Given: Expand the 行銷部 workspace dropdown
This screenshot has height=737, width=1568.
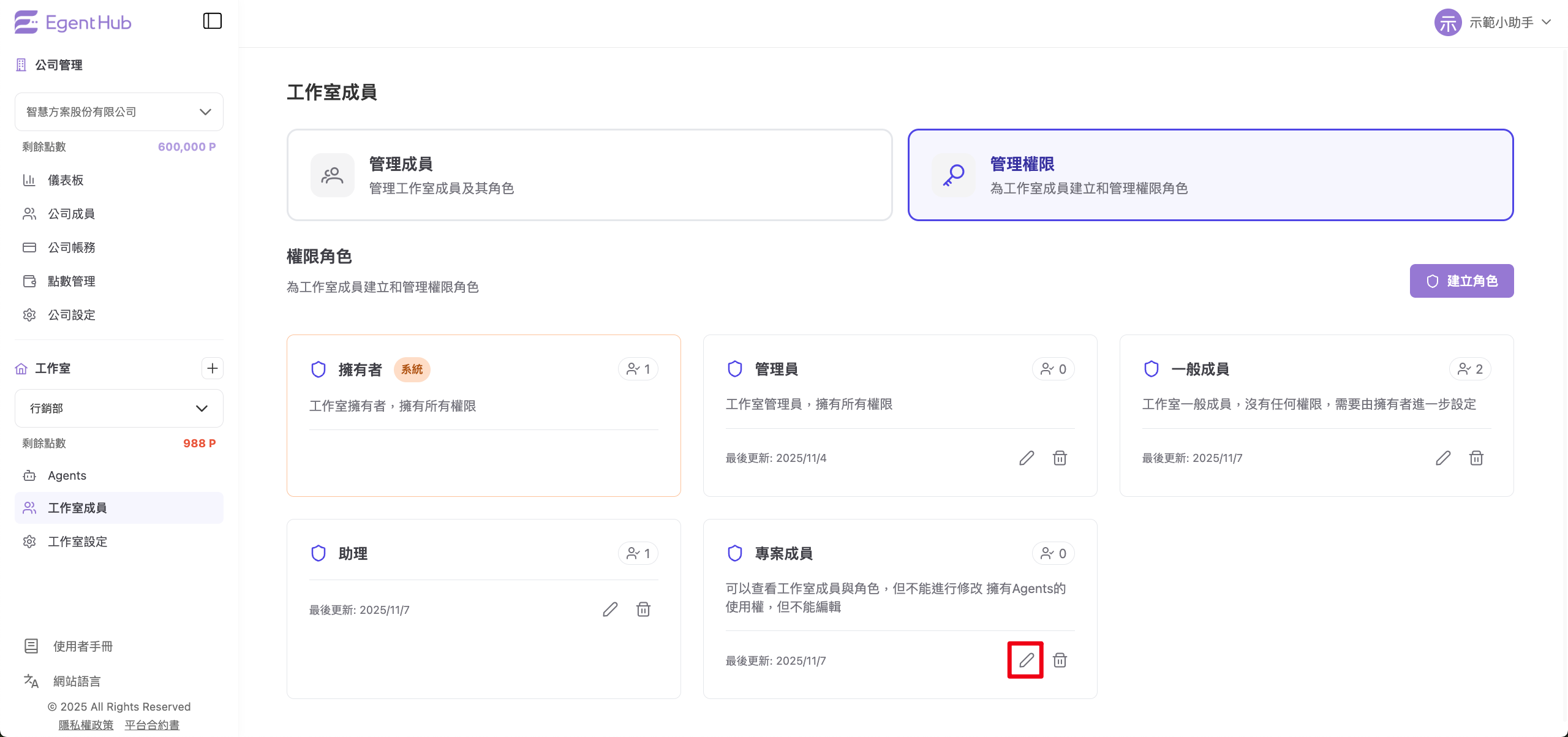Looking at the screenshot, I should pos(119,408).
